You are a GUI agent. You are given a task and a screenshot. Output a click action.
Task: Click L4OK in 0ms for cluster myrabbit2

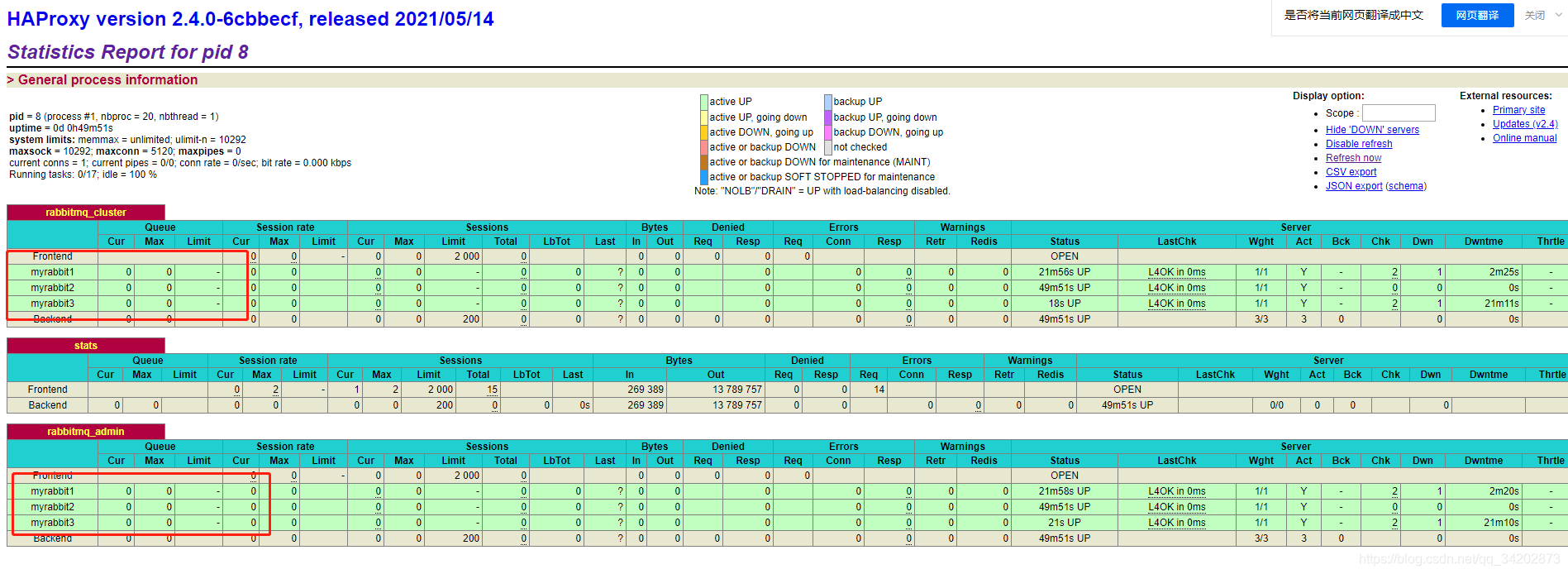[1177, 288]
